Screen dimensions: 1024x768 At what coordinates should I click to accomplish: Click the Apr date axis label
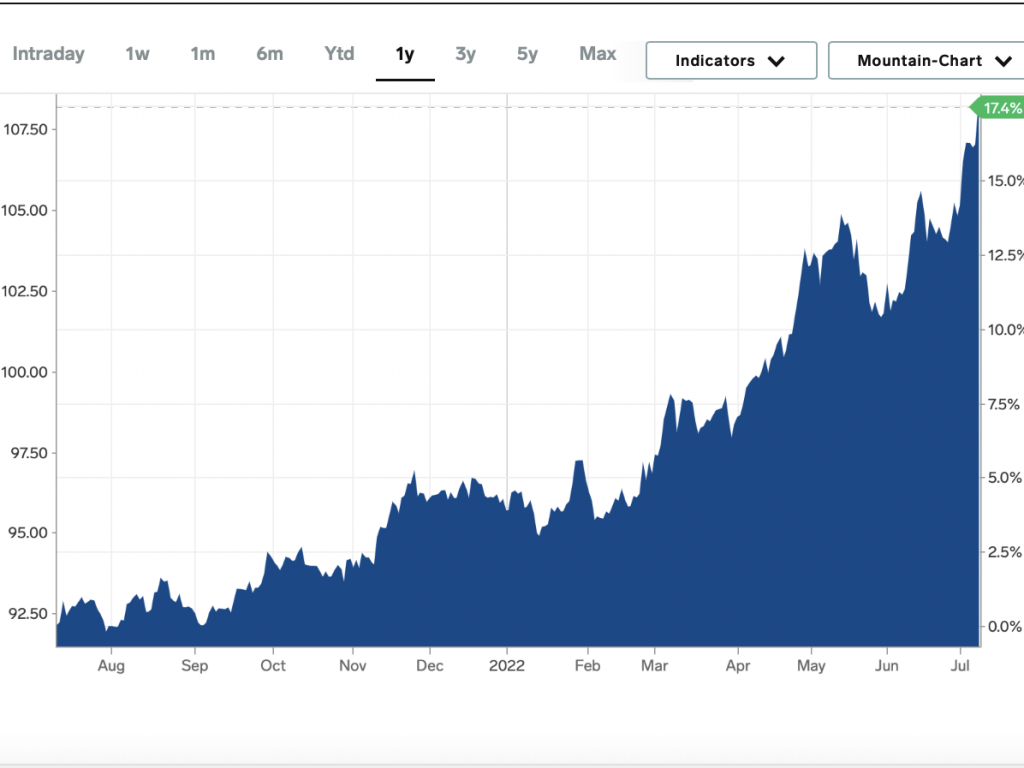[x=738, y=666]
